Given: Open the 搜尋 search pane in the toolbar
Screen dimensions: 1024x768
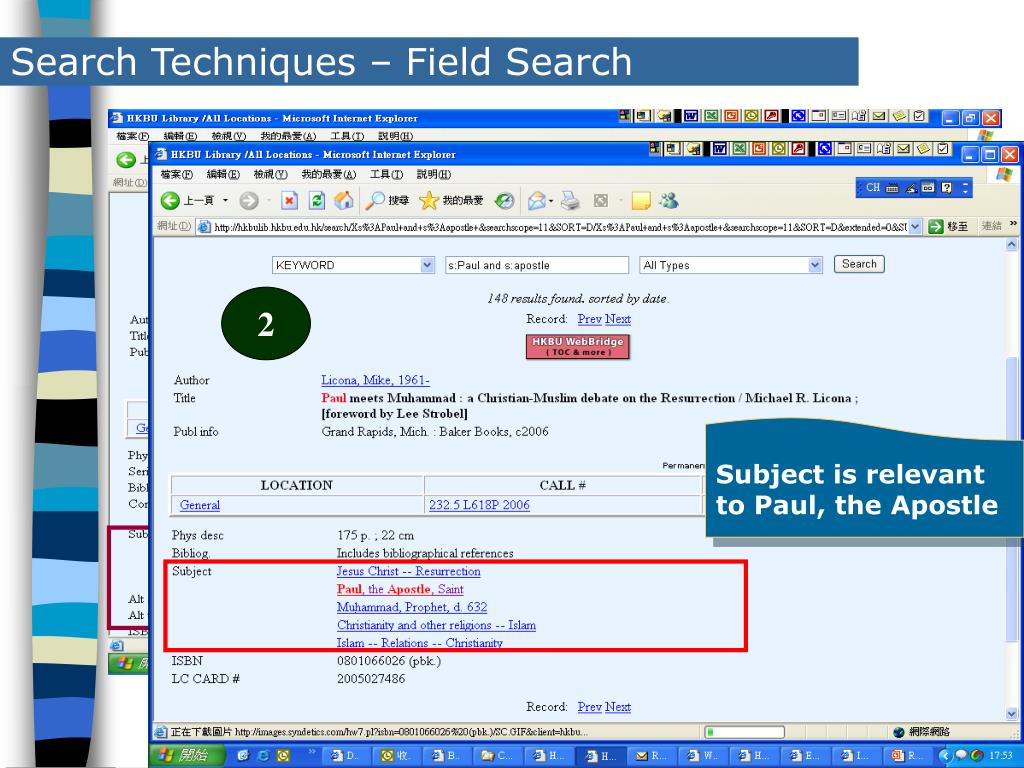Looking at the screenshot, I should click(x=387, y=200).
